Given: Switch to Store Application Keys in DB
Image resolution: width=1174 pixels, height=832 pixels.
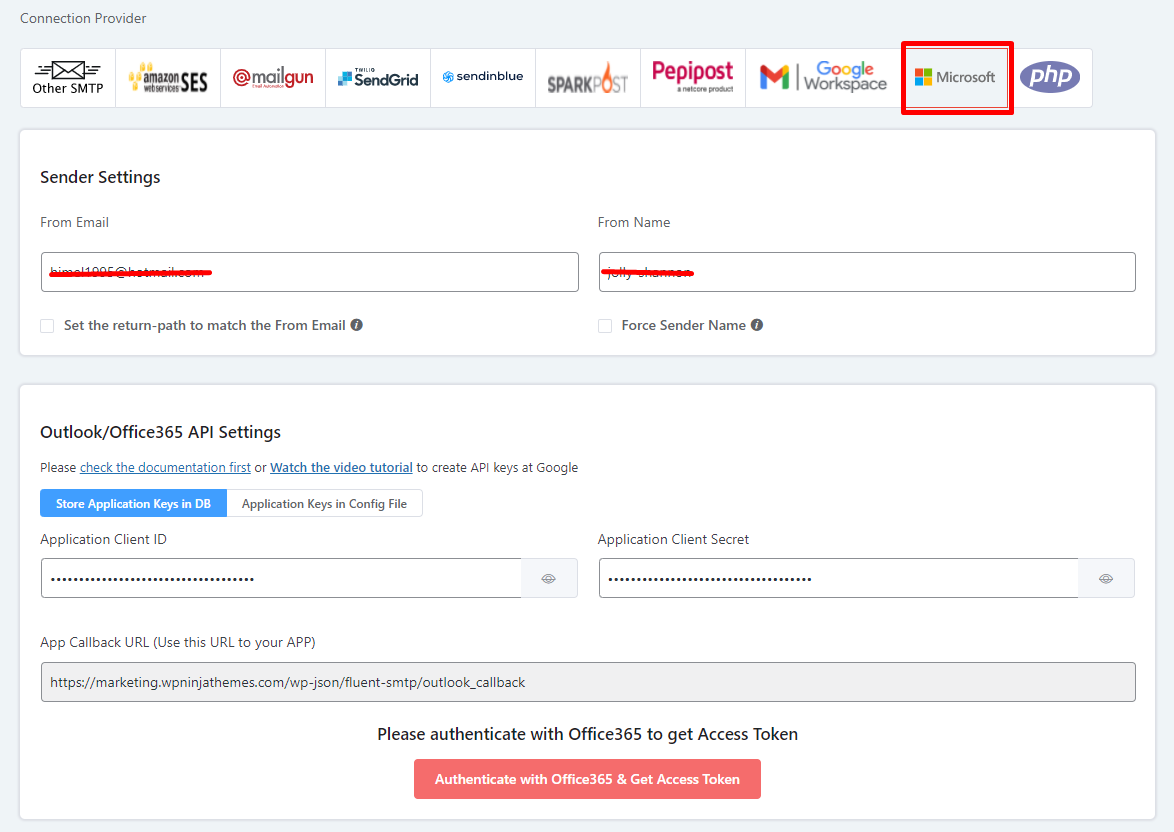Looking at the screenshot, I should pyautogui.click(x=133, y=503).
